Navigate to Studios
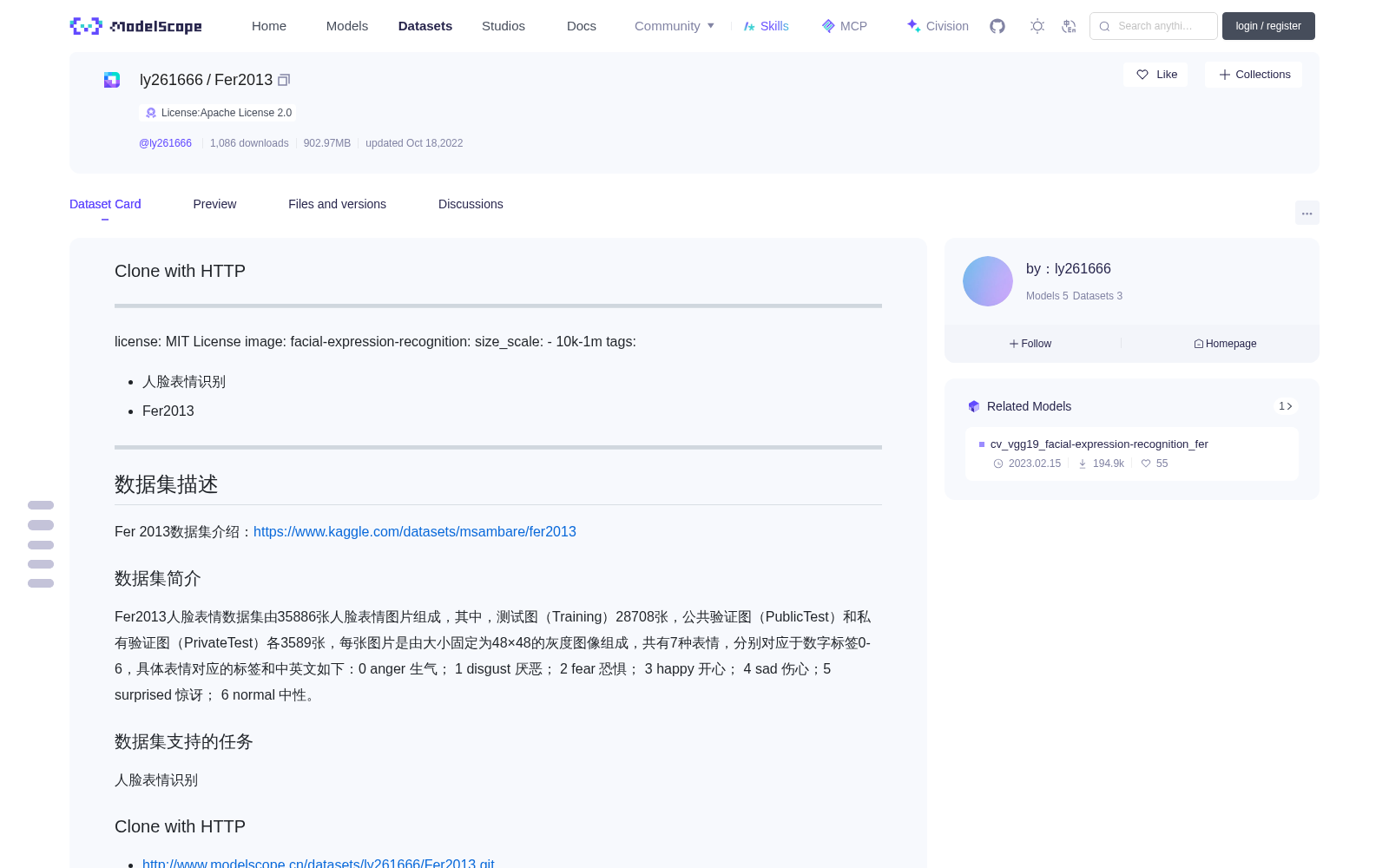 pyautogui.click(x=504, y=26)
